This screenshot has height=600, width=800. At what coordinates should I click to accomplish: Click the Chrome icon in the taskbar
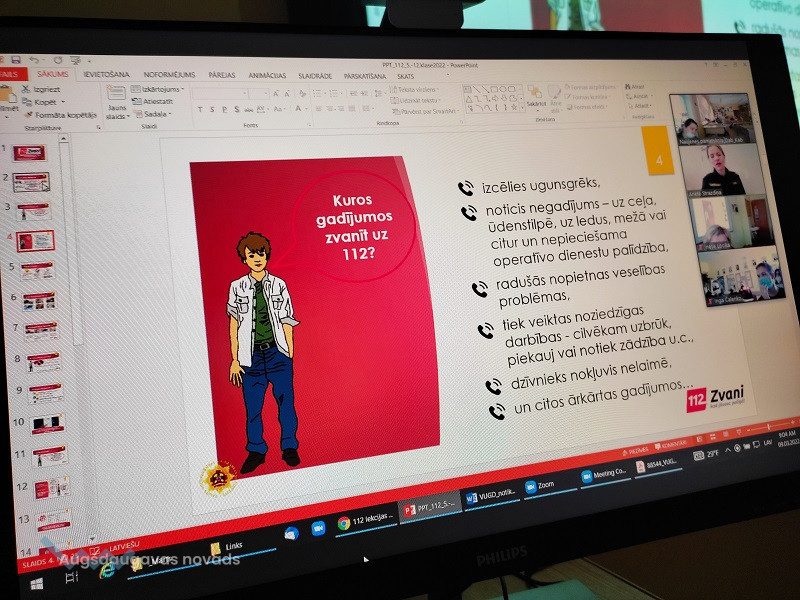[343, 522]
